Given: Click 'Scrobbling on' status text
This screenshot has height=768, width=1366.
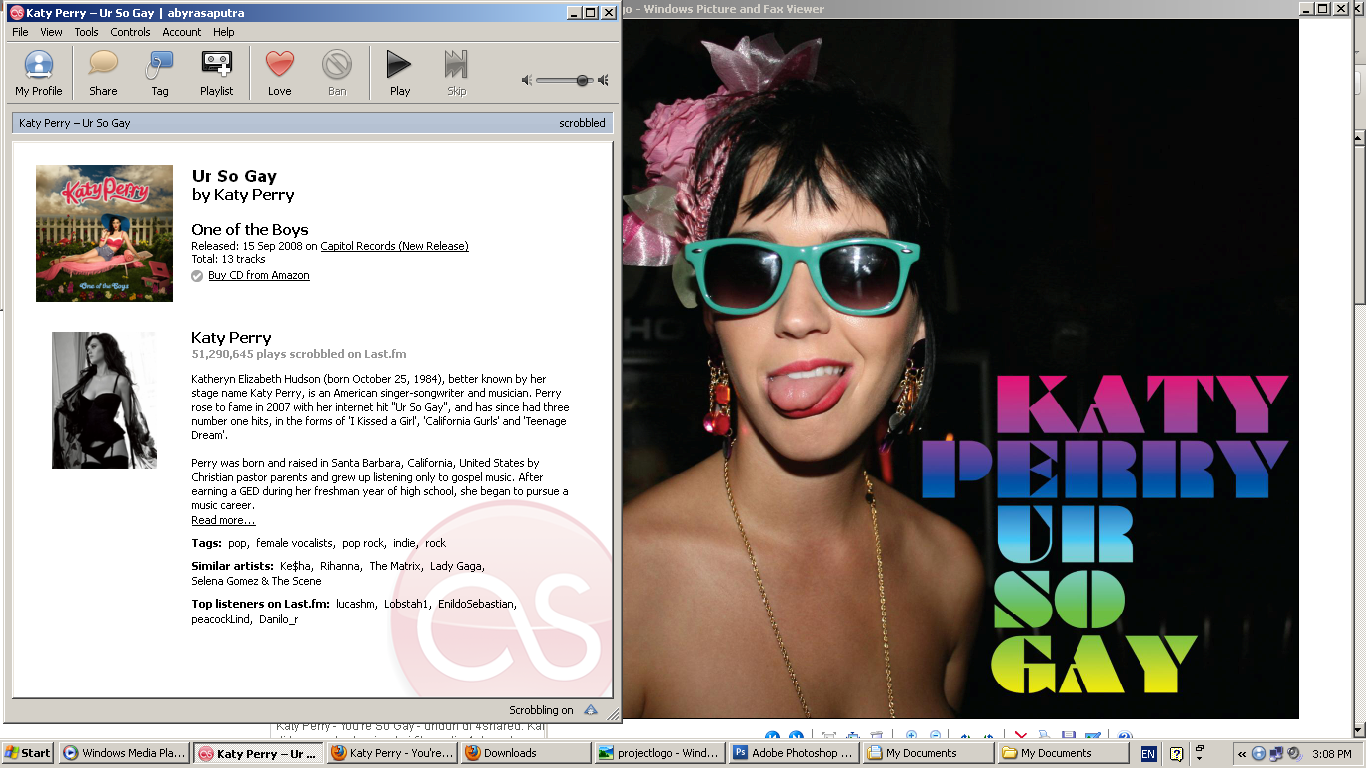Looking at the screenshot, I should 541,710.
